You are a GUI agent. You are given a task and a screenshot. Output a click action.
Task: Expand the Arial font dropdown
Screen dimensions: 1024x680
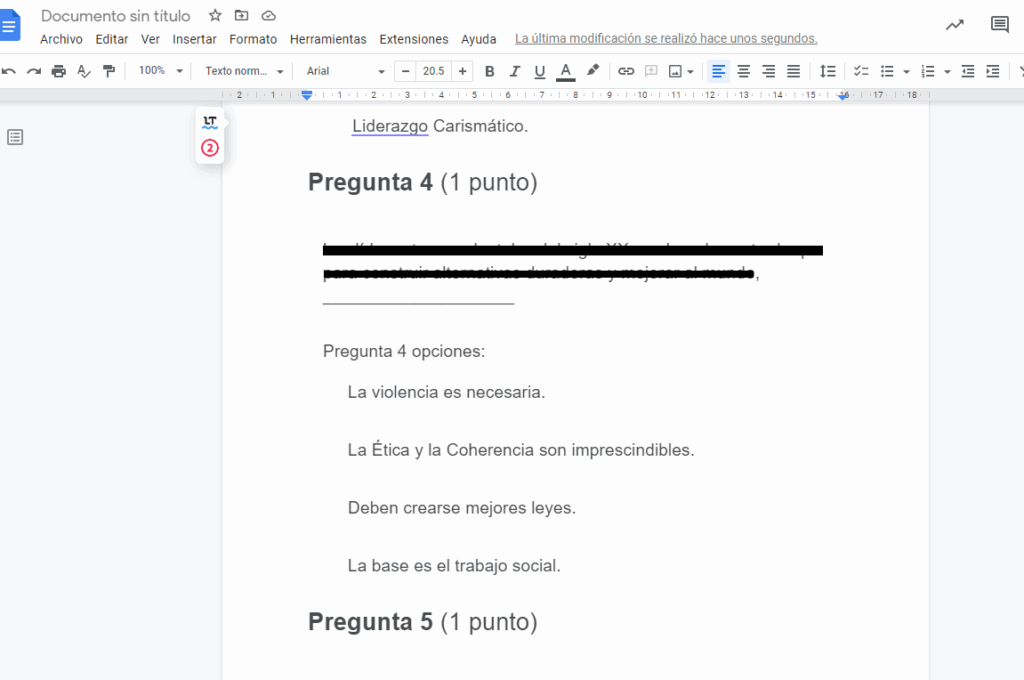[345, 71]
